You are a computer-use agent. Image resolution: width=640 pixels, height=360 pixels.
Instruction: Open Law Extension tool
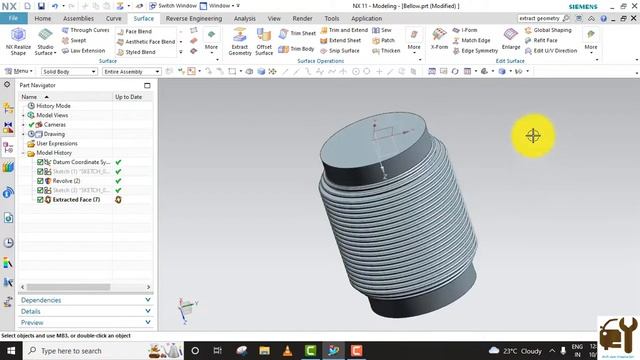tap(83, 51)
